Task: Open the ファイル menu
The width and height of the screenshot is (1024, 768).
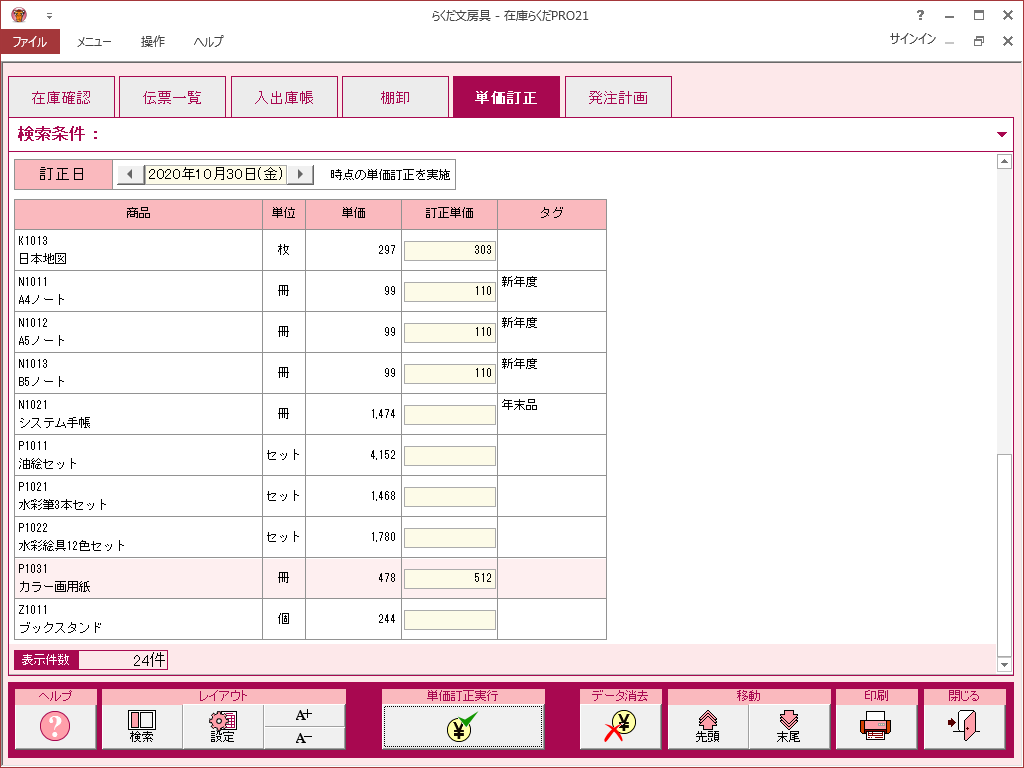Action: tap(30, 42)
